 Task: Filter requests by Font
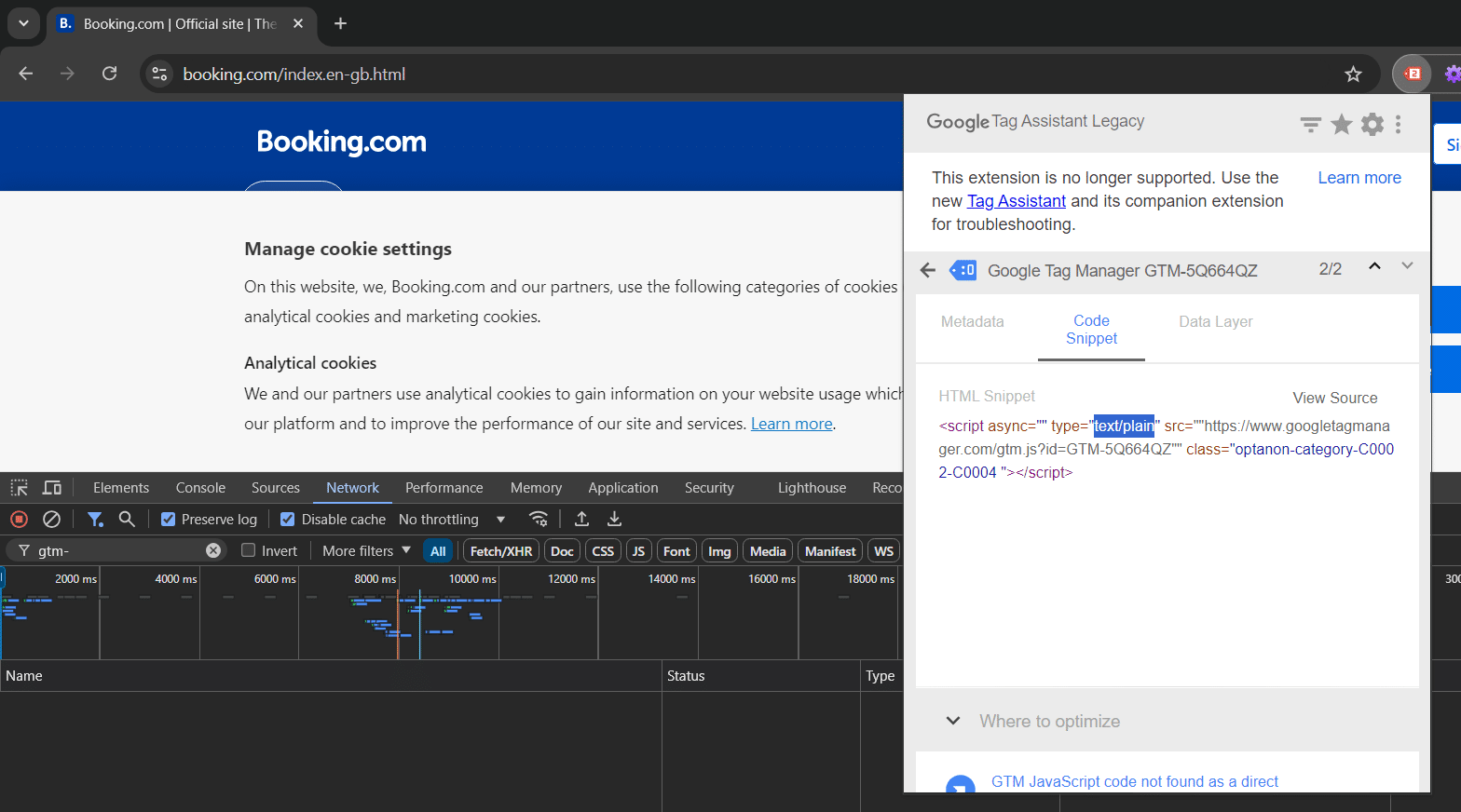click(x=676, y=551)
